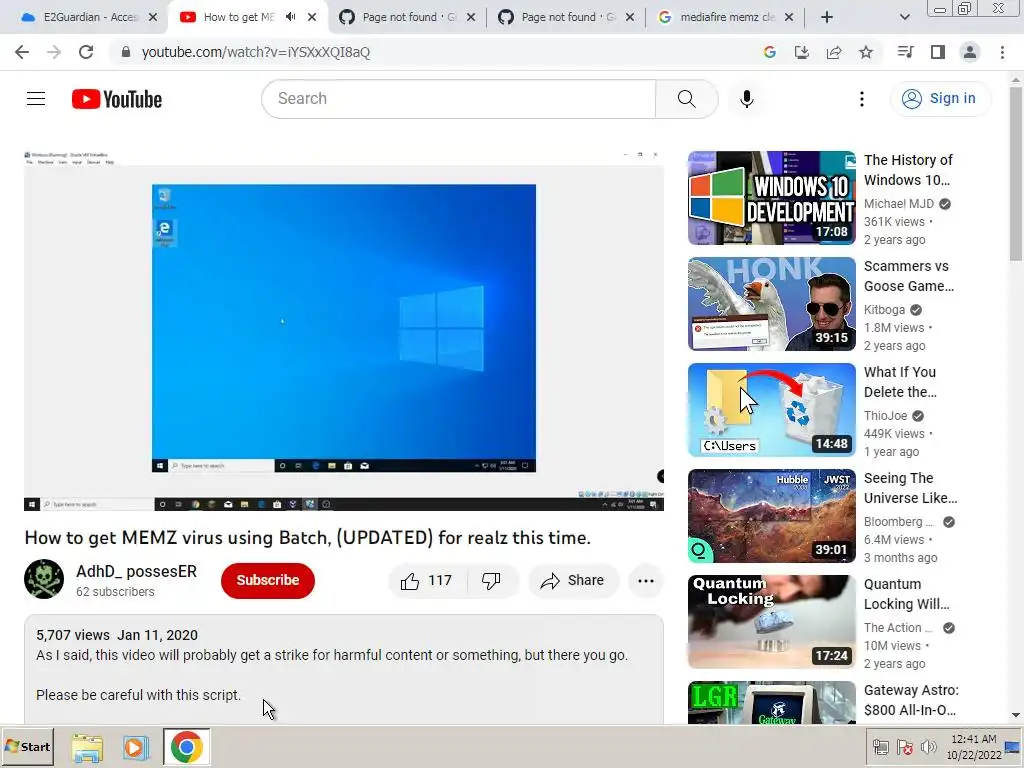Open YouTube settings three-dot menu
1024x768 pixels.
tap(861, 99)
